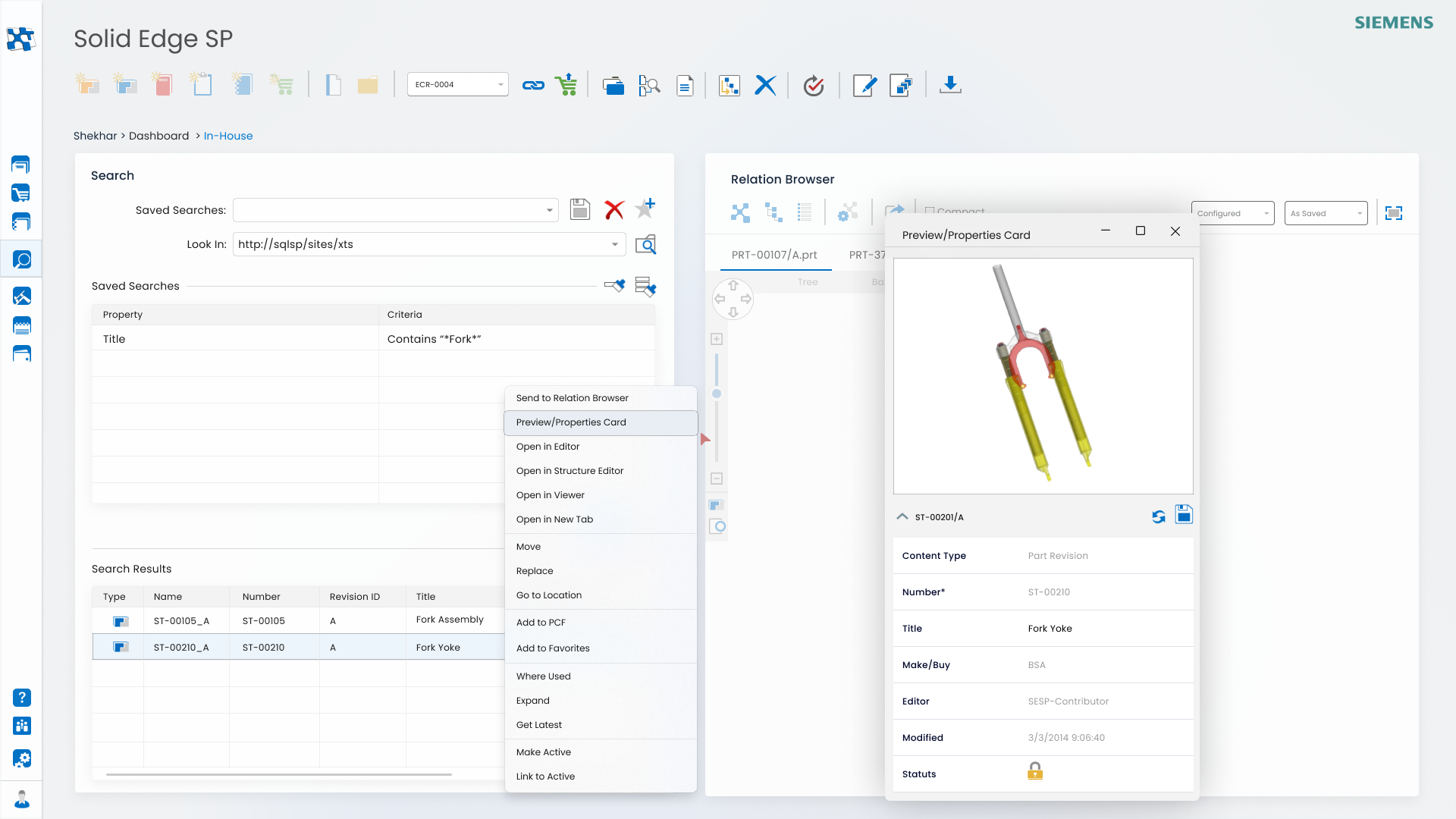The height and width of the screenshot is (819, 1456).
Task: Select the ST-00105_A search result row
Action: pyautogui.click(x=298, y=620)
